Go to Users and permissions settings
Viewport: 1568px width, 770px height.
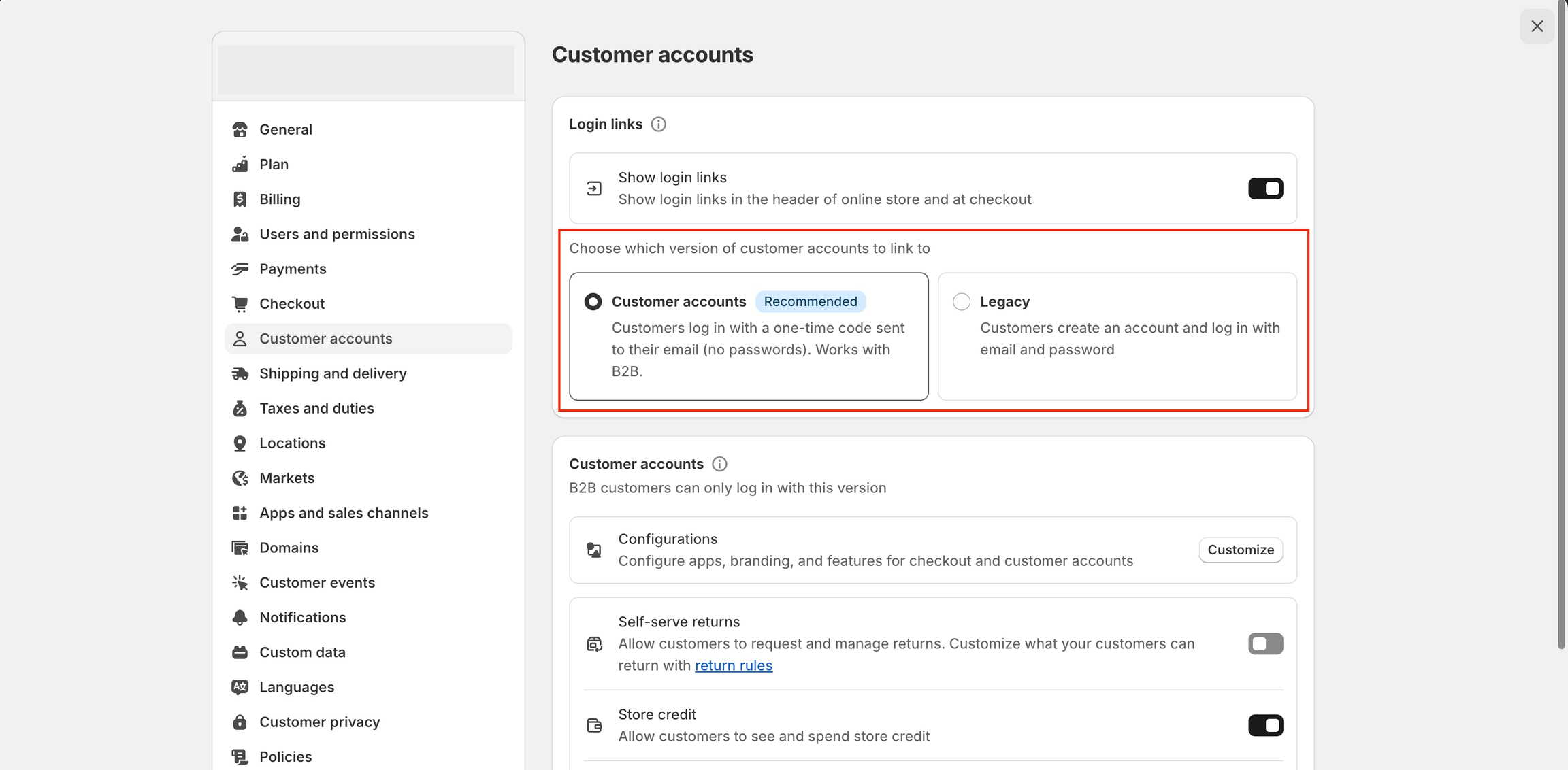coord(336,234)
